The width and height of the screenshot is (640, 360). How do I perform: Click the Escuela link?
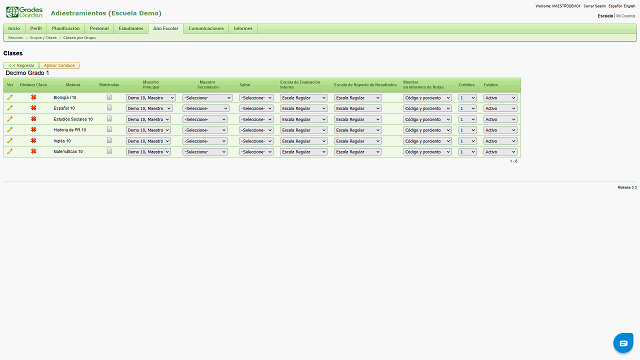(x=605, y=16)
